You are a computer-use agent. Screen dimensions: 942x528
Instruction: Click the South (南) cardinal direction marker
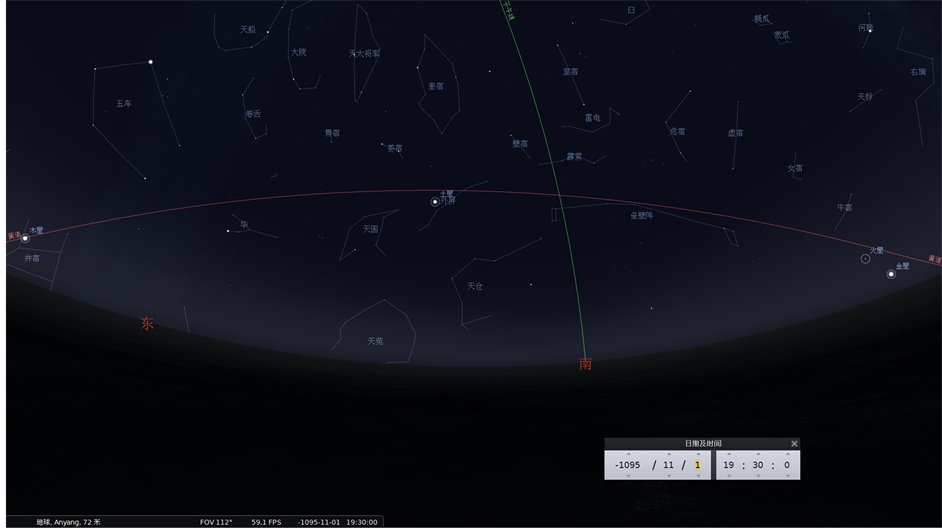585,364
